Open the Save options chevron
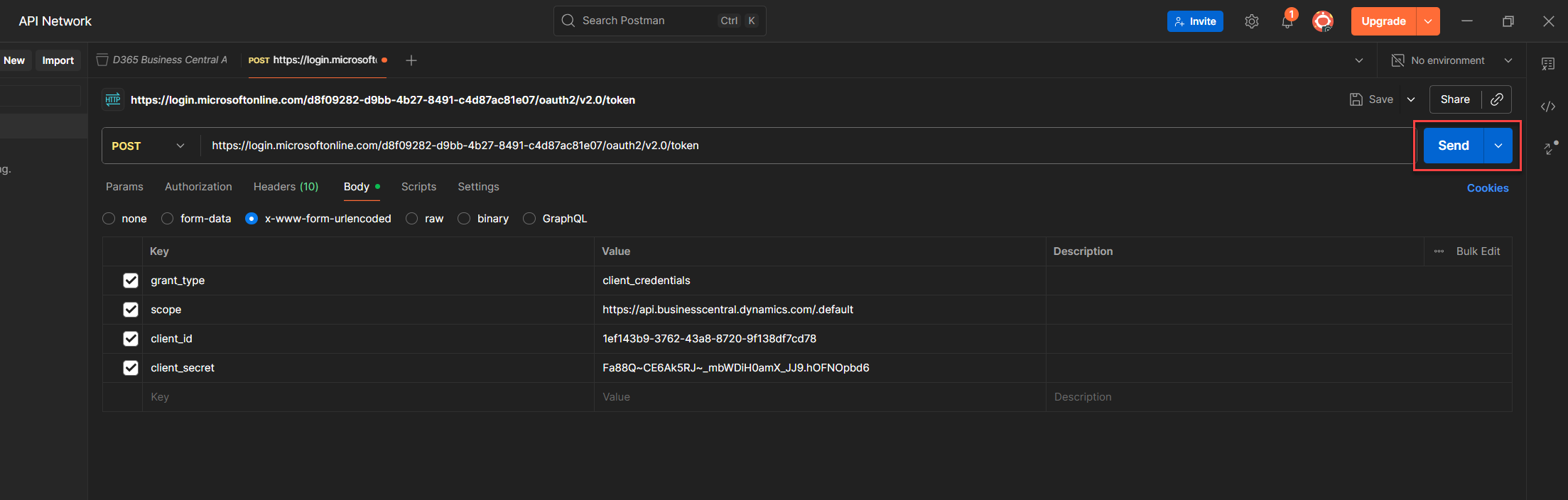1568x500 pixels. tap(1411, 99)
